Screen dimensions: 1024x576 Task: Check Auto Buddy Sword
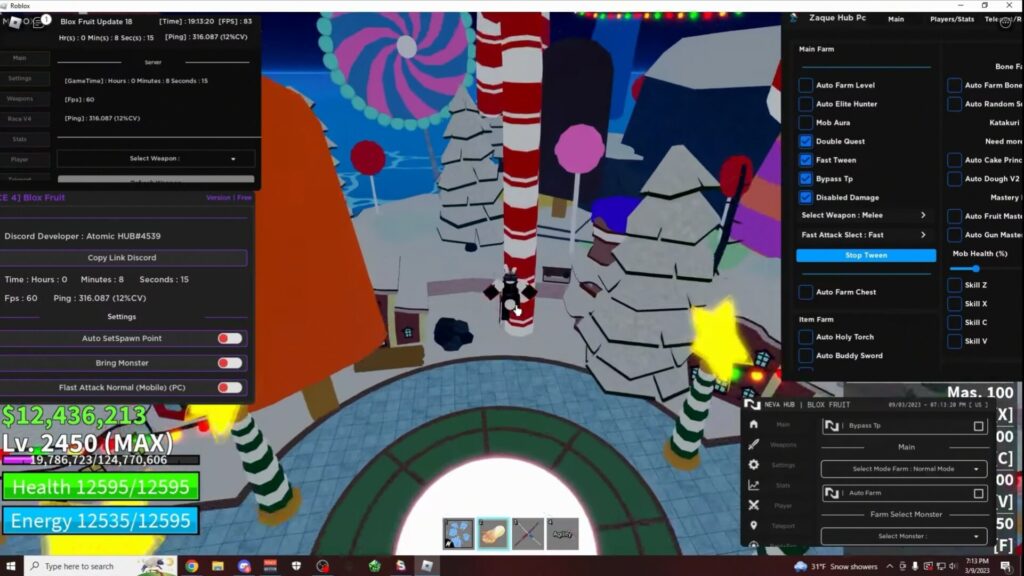tap(805, 356)
